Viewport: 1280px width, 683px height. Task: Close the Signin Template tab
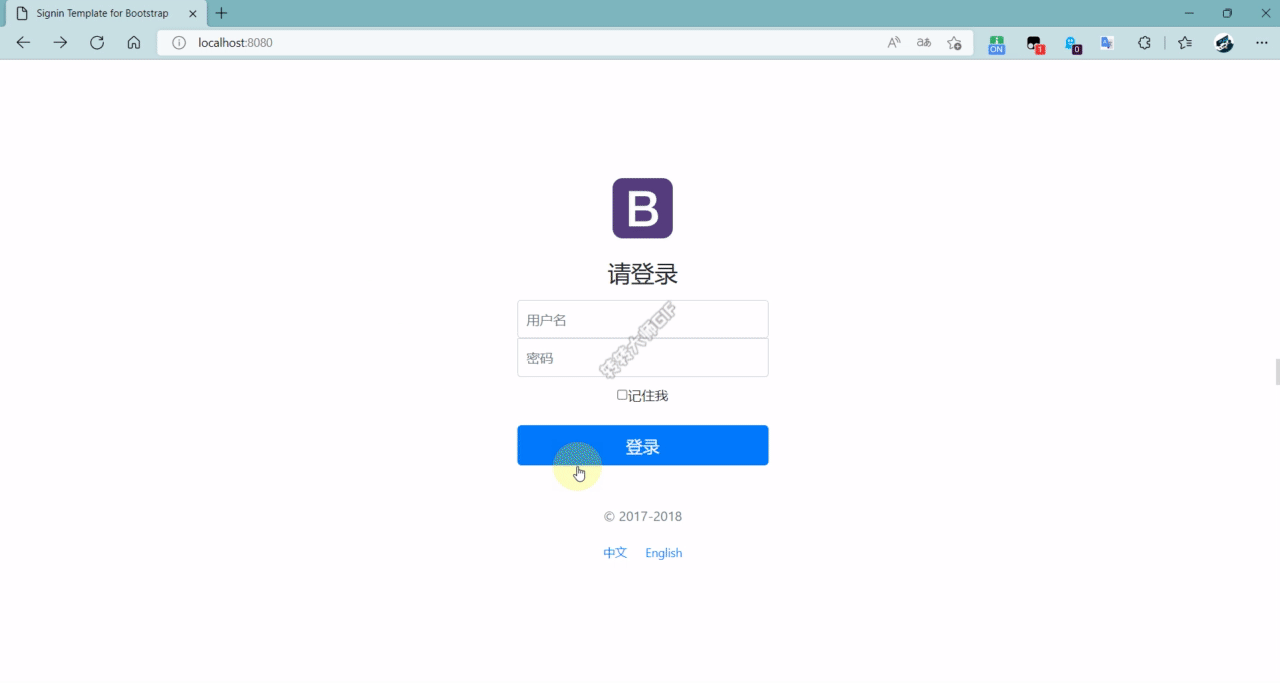pos(193,13)
